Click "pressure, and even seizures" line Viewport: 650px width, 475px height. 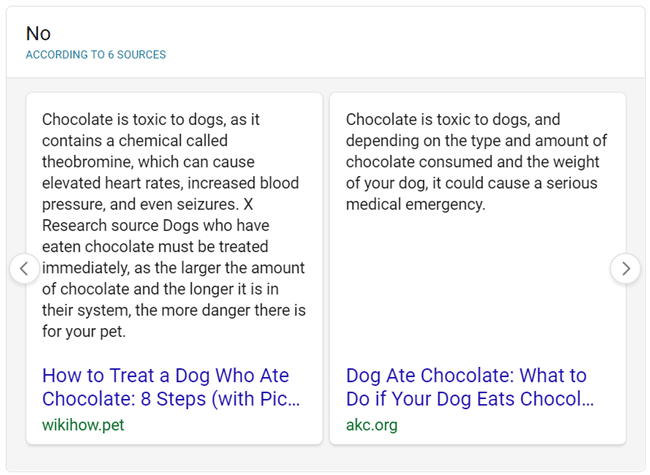(x=140, y=204)
